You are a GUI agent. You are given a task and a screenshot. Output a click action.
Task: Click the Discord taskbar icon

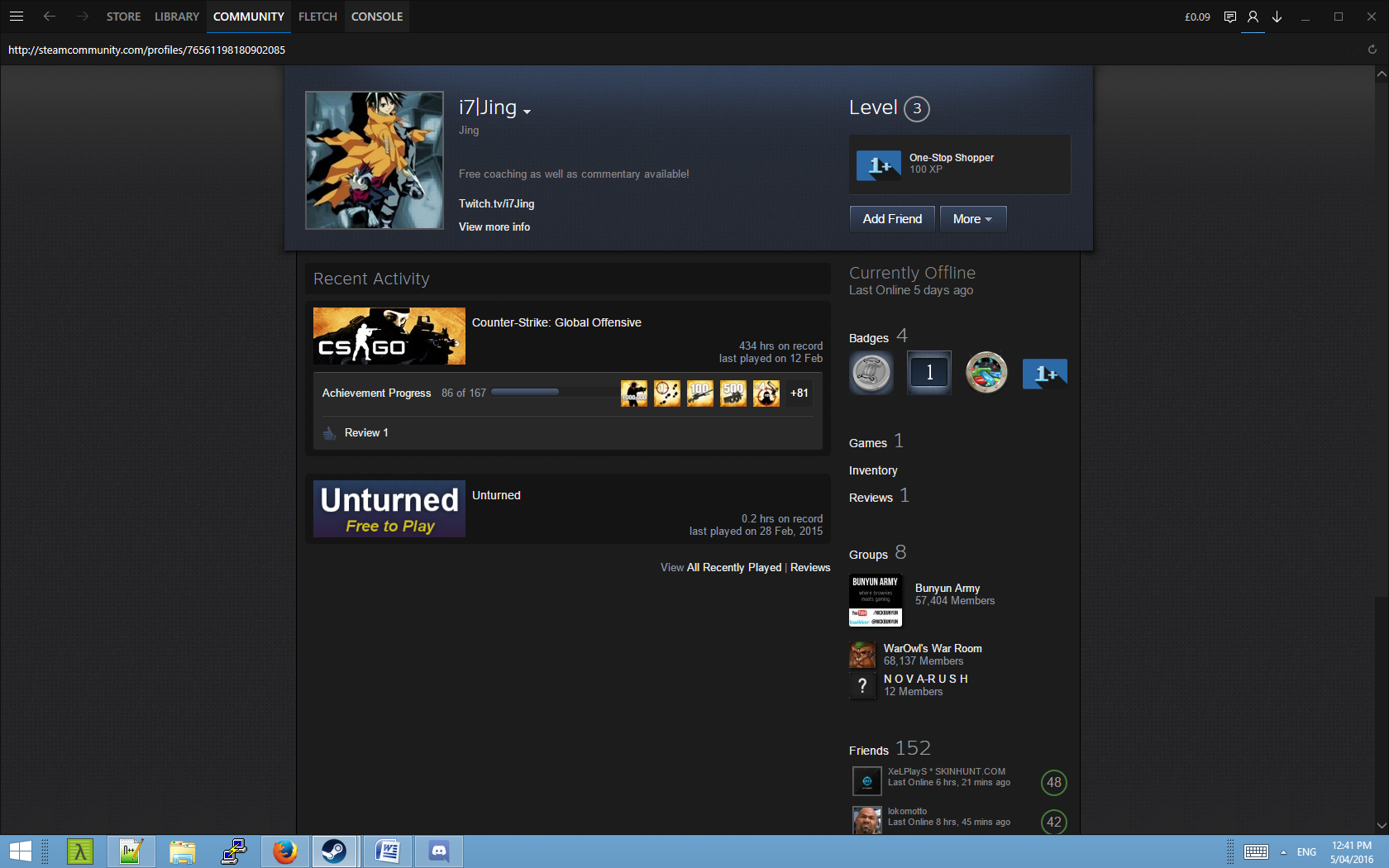(x=439, y=851)
